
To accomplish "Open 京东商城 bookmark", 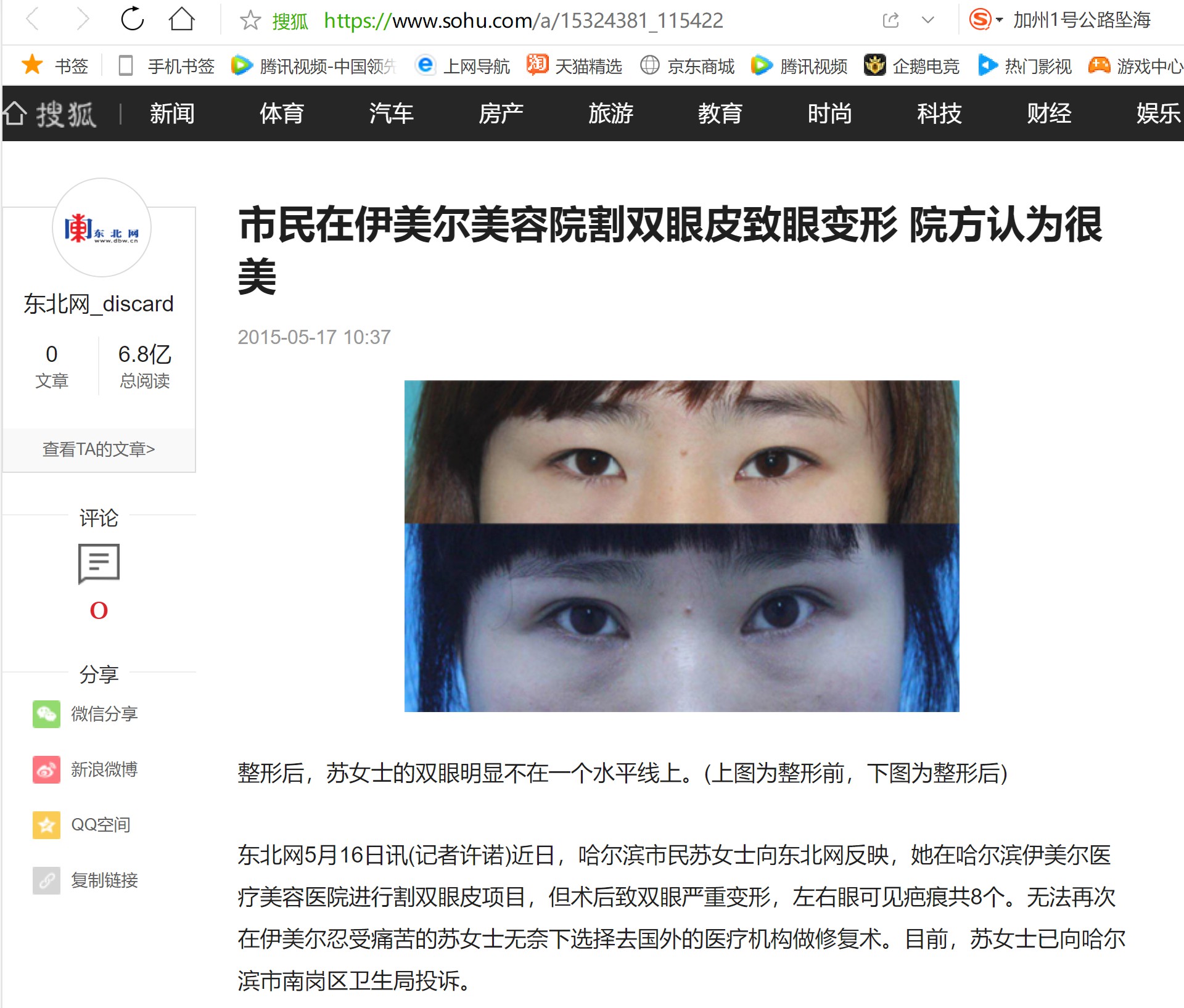I will pos(687,65).
